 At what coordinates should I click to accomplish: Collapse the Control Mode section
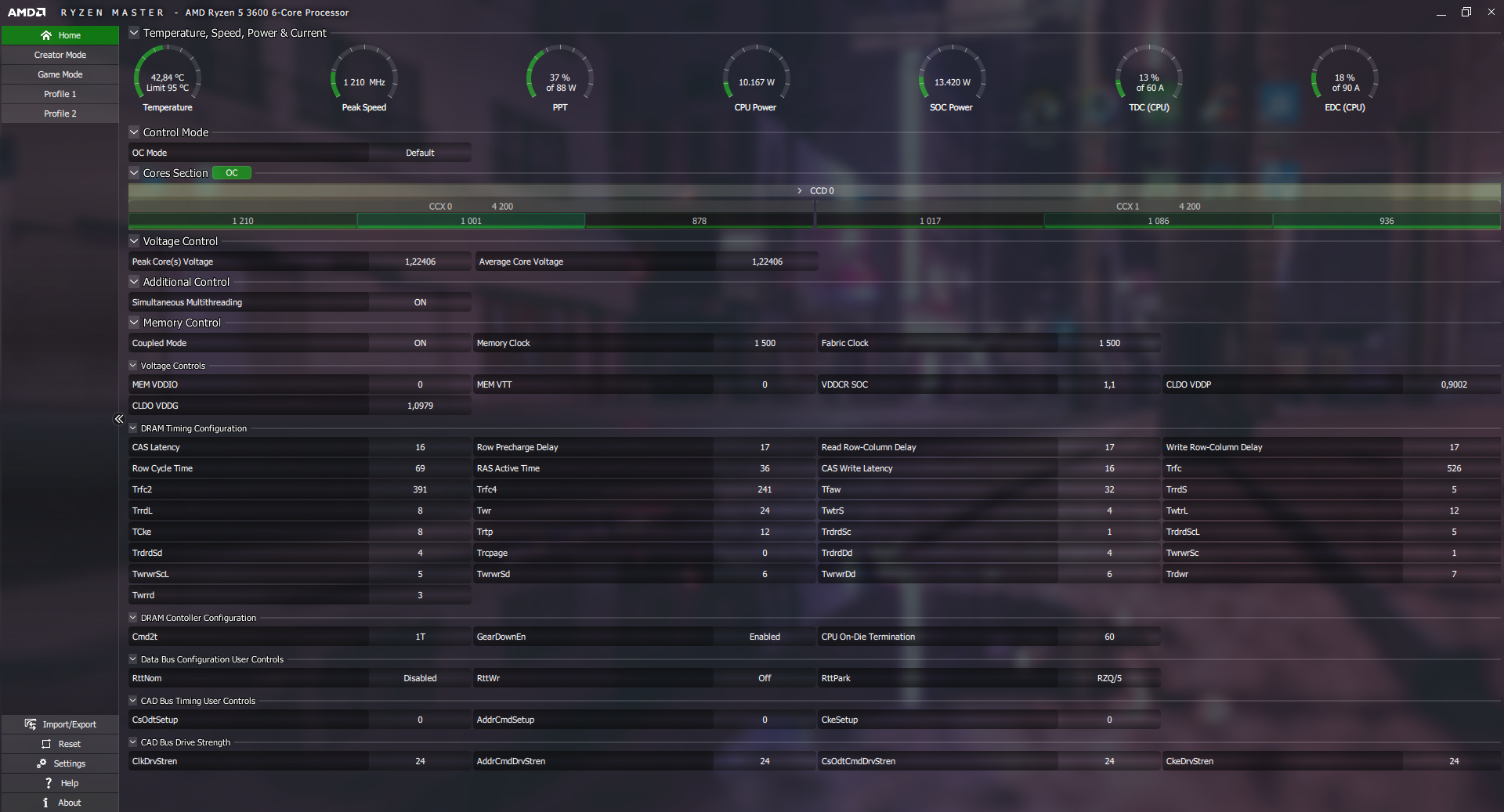pyautogui.click(x=134, y=132)
